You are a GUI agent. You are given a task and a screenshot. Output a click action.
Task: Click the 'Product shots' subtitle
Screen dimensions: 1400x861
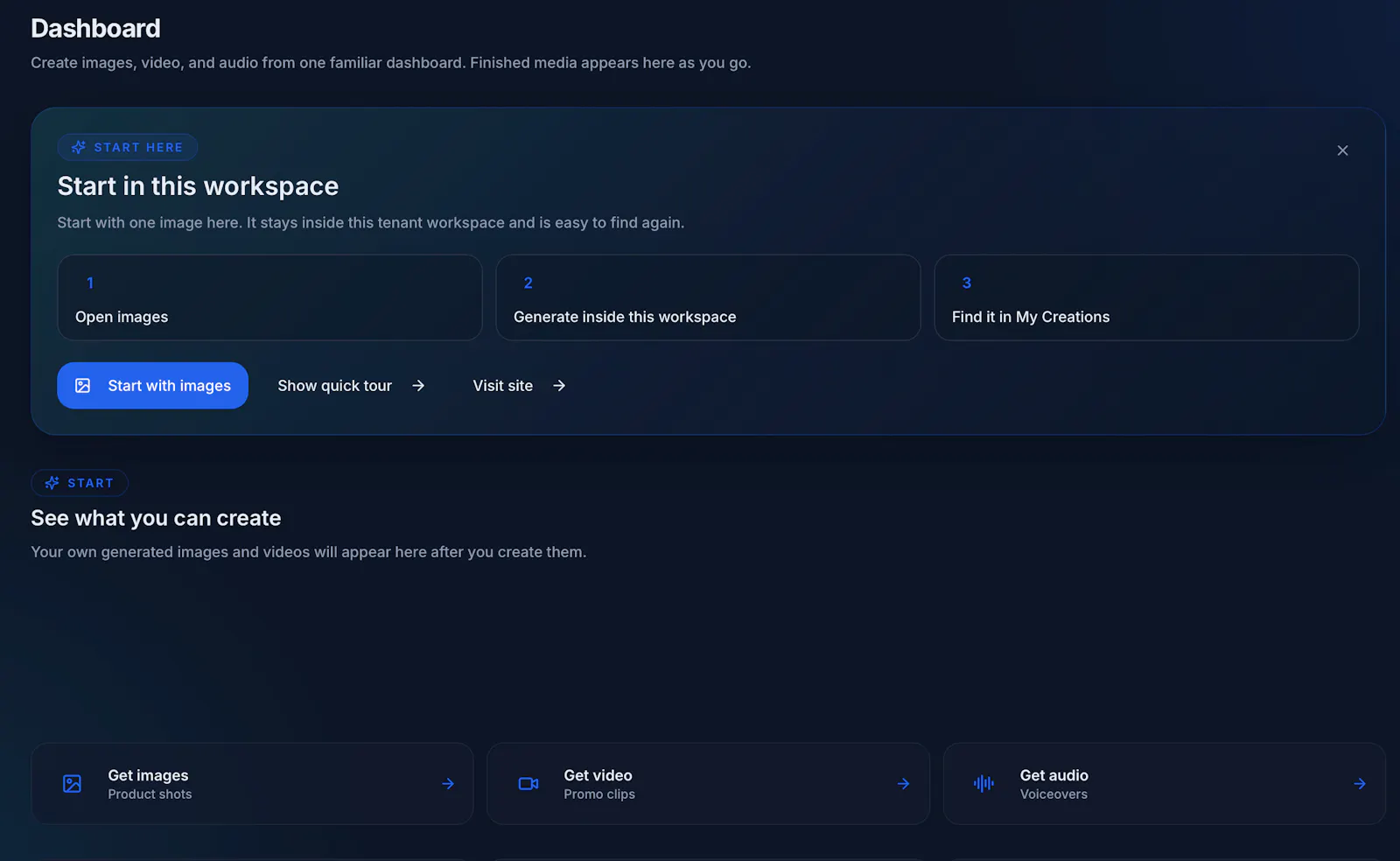[x=150, y=794]
